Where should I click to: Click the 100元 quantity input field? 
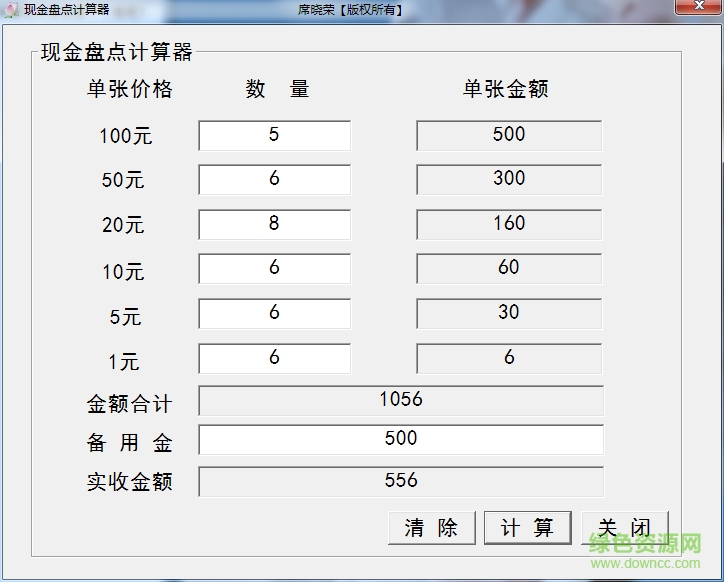pyautogui.click(x=275, y=135)
